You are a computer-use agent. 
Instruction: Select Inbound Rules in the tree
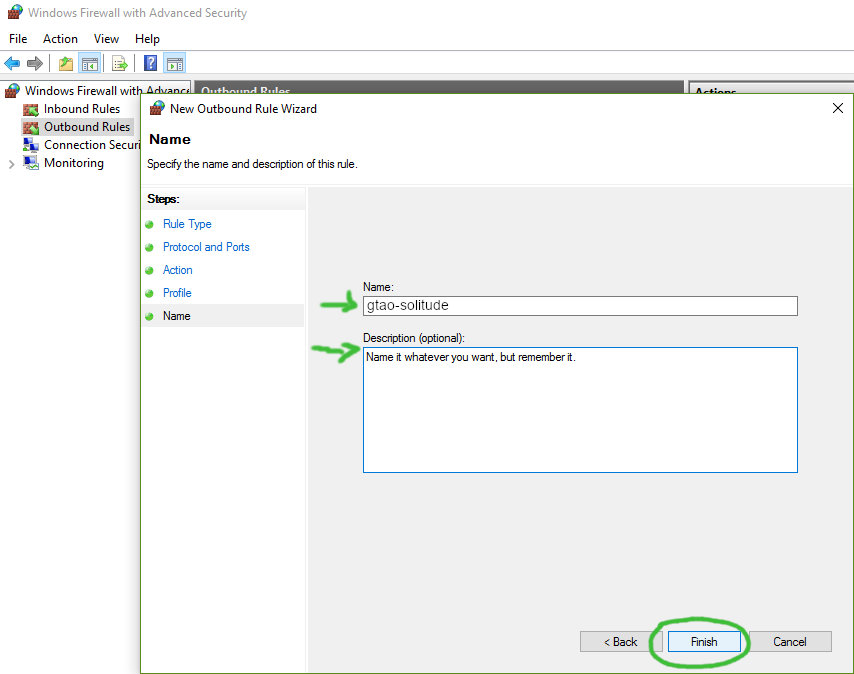click(82, 109)
